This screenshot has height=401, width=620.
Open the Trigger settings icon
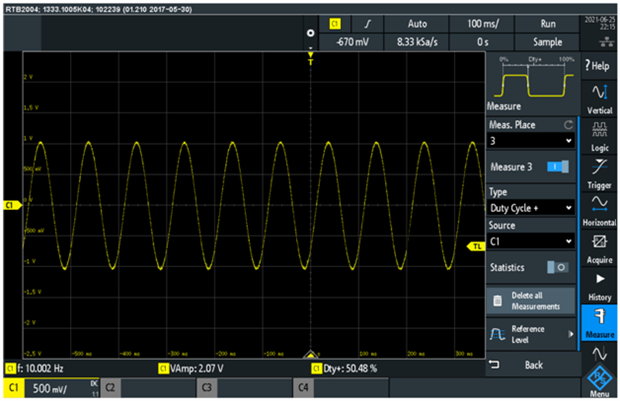pyautogui.click(x=600, y=177)
